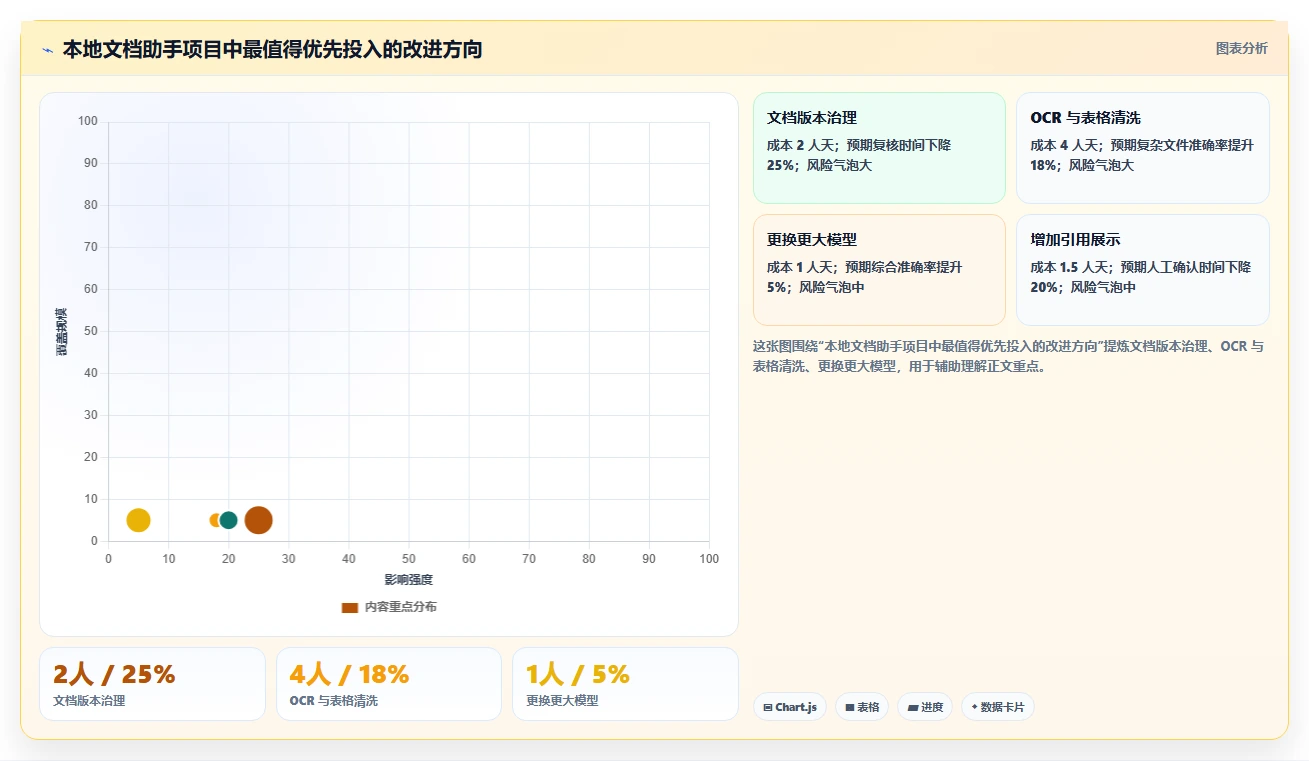Open the 更换更大模型 orange info card heading
The height and width of the screenshot is (761, 1309).
point(811,240)
